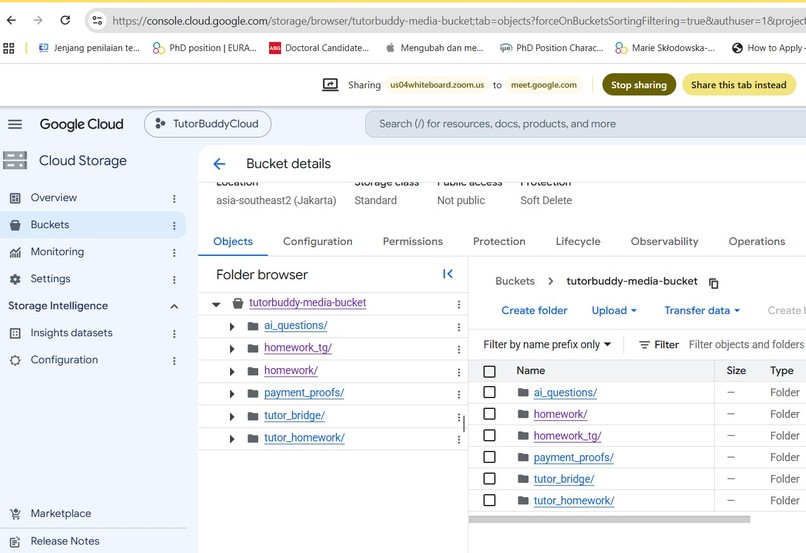Check the box for homework_tg/ row
Viewport: 806px width, 553px height.
[x=489, y=436]
